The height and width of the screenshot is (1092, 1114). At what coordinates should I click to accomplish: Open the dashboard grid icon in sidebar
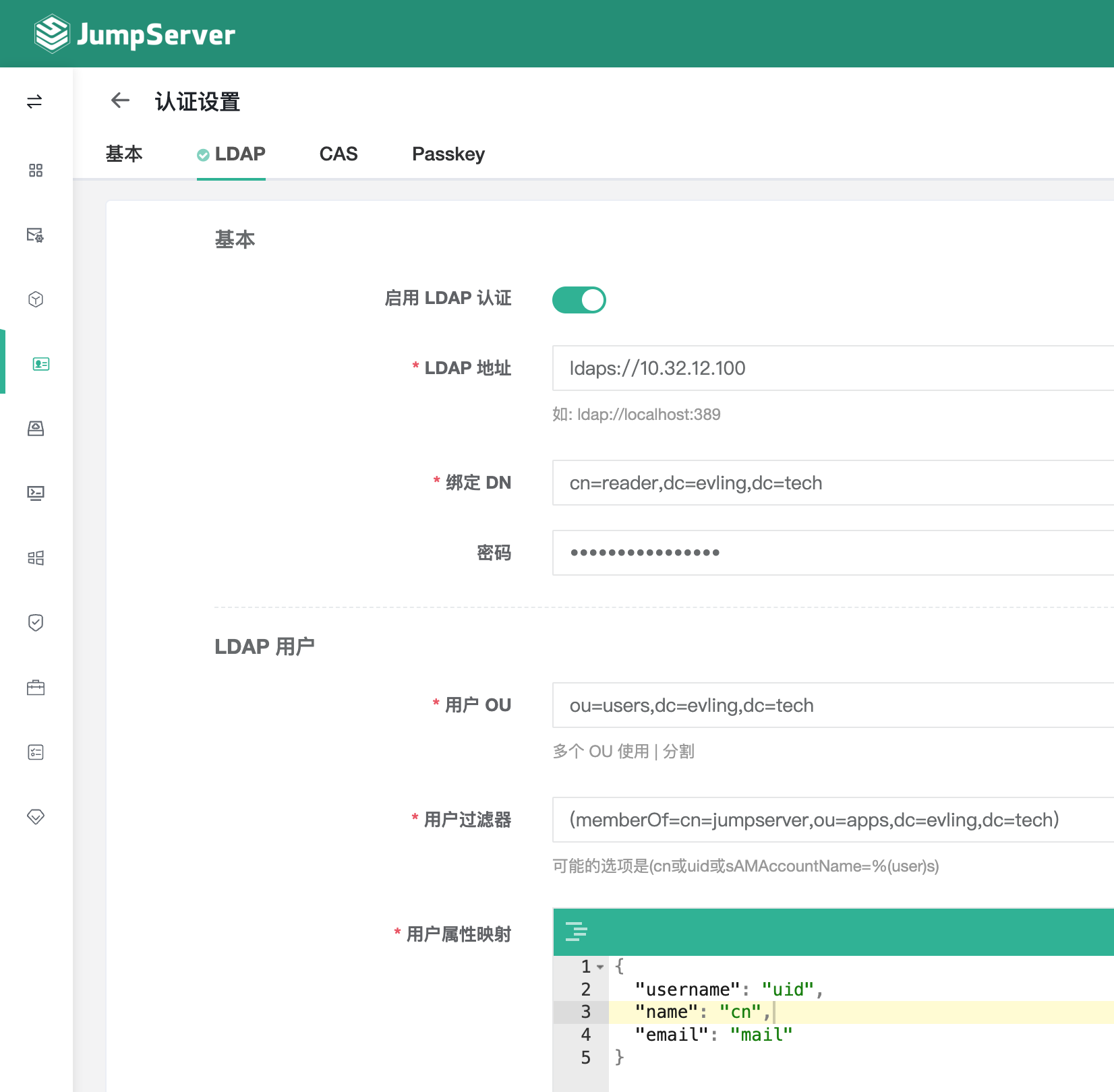(36, 170)
